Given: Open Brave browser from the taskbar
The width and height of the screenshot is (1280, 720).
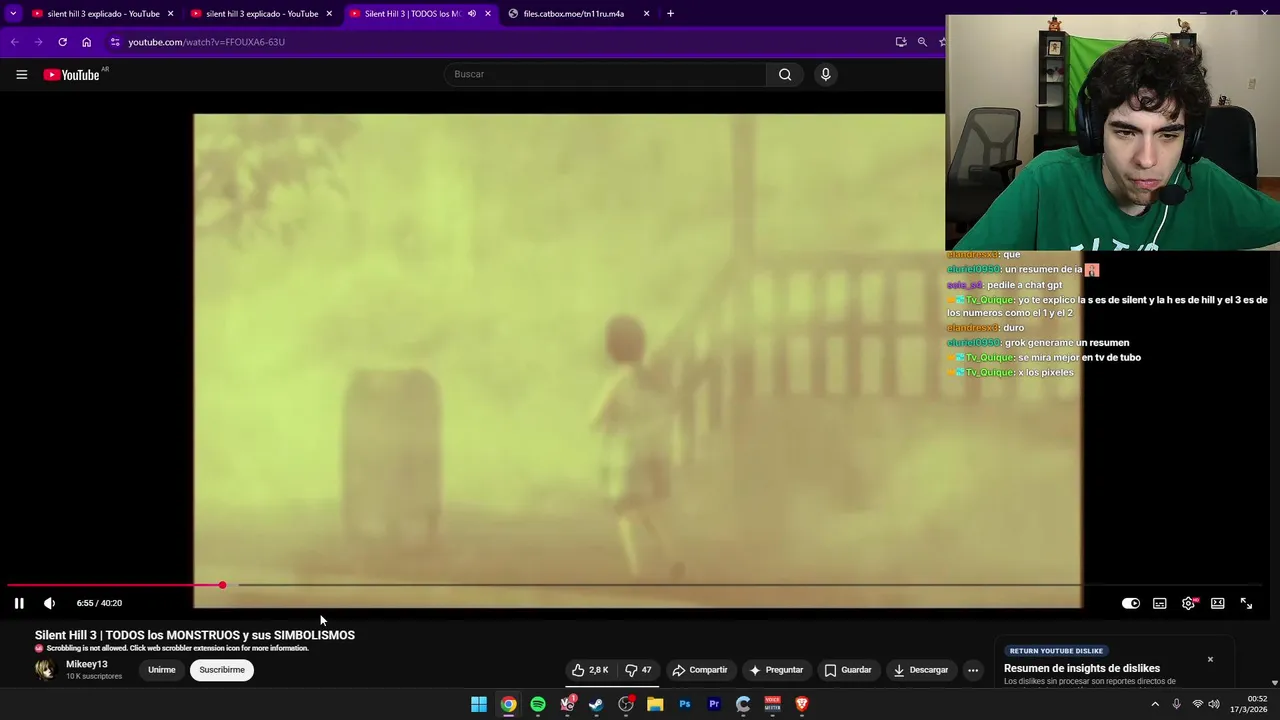Looking at the screenshot, I should tap(802, 704).
